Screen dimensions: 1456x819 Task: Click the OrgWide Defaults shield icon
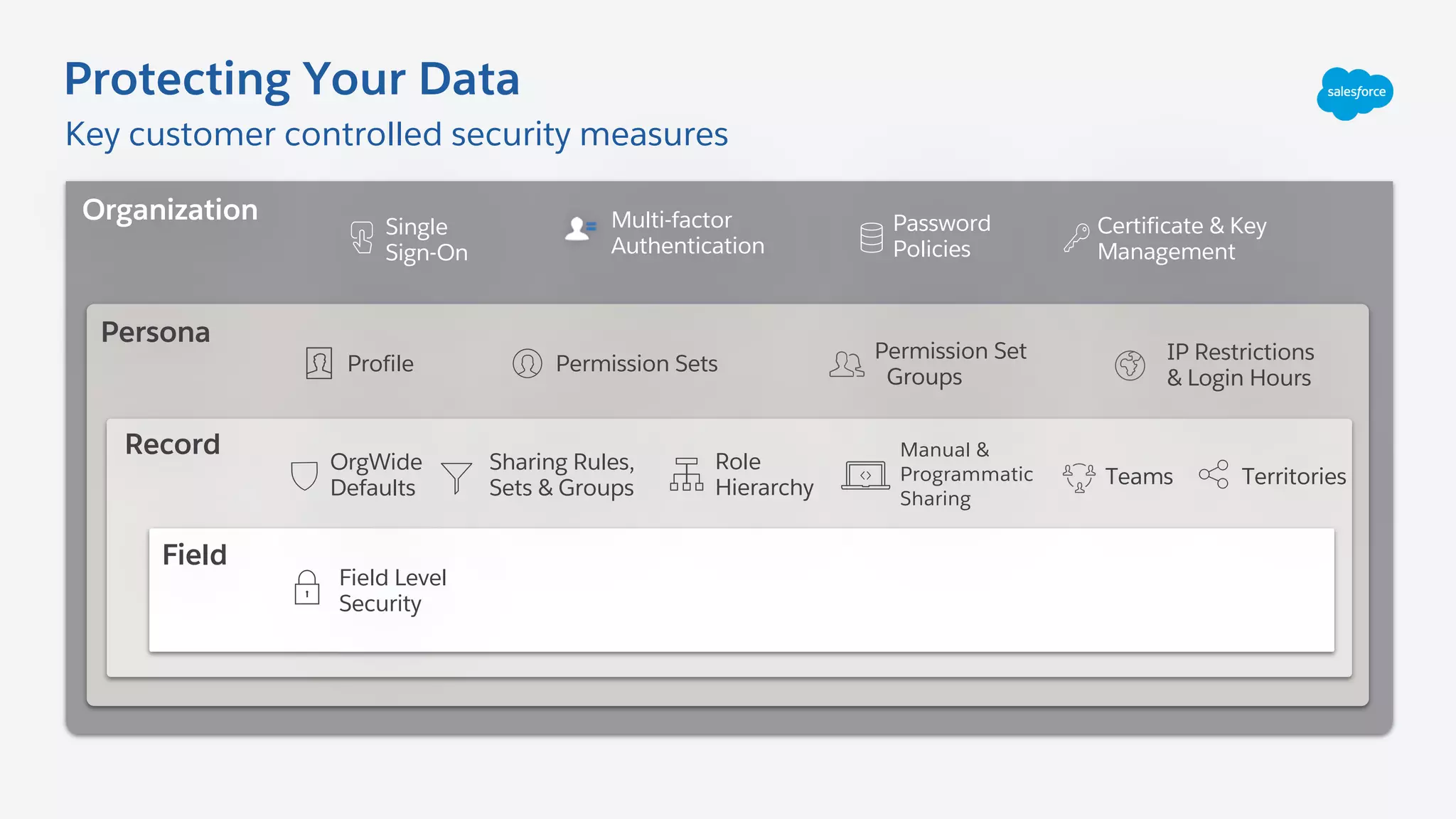304,476
